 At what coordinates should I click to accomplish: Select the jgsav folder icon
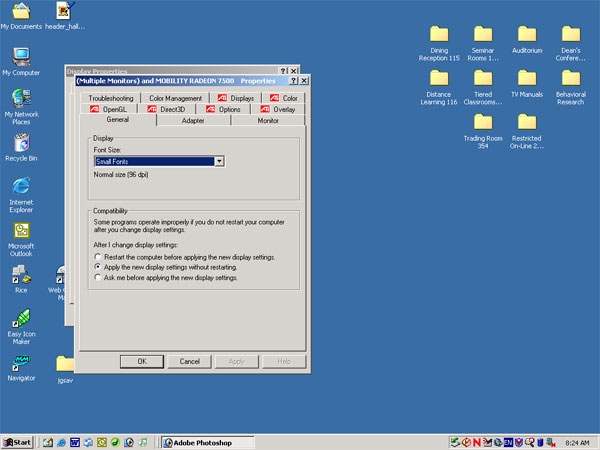point(65,370)
